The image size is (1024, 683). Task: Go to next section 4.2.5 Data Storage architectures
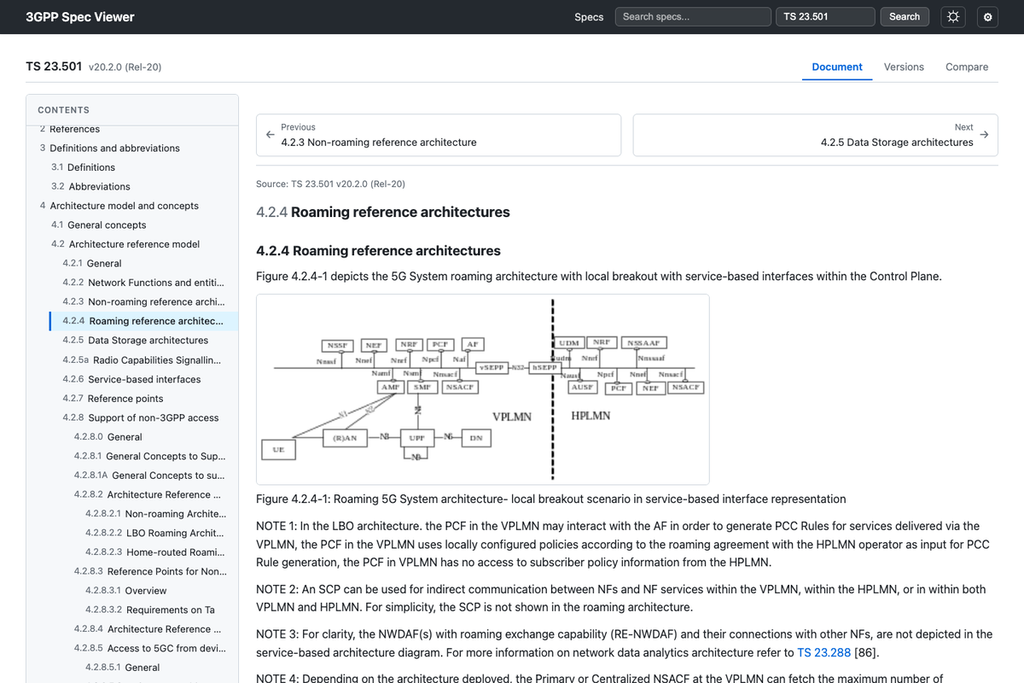click(x=815, y=135)
